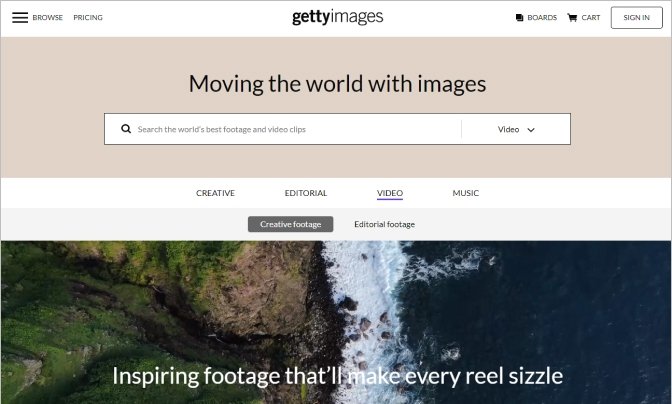Click the Sign In button
Screen dimensions: 672x404
[x=636, y=18]
